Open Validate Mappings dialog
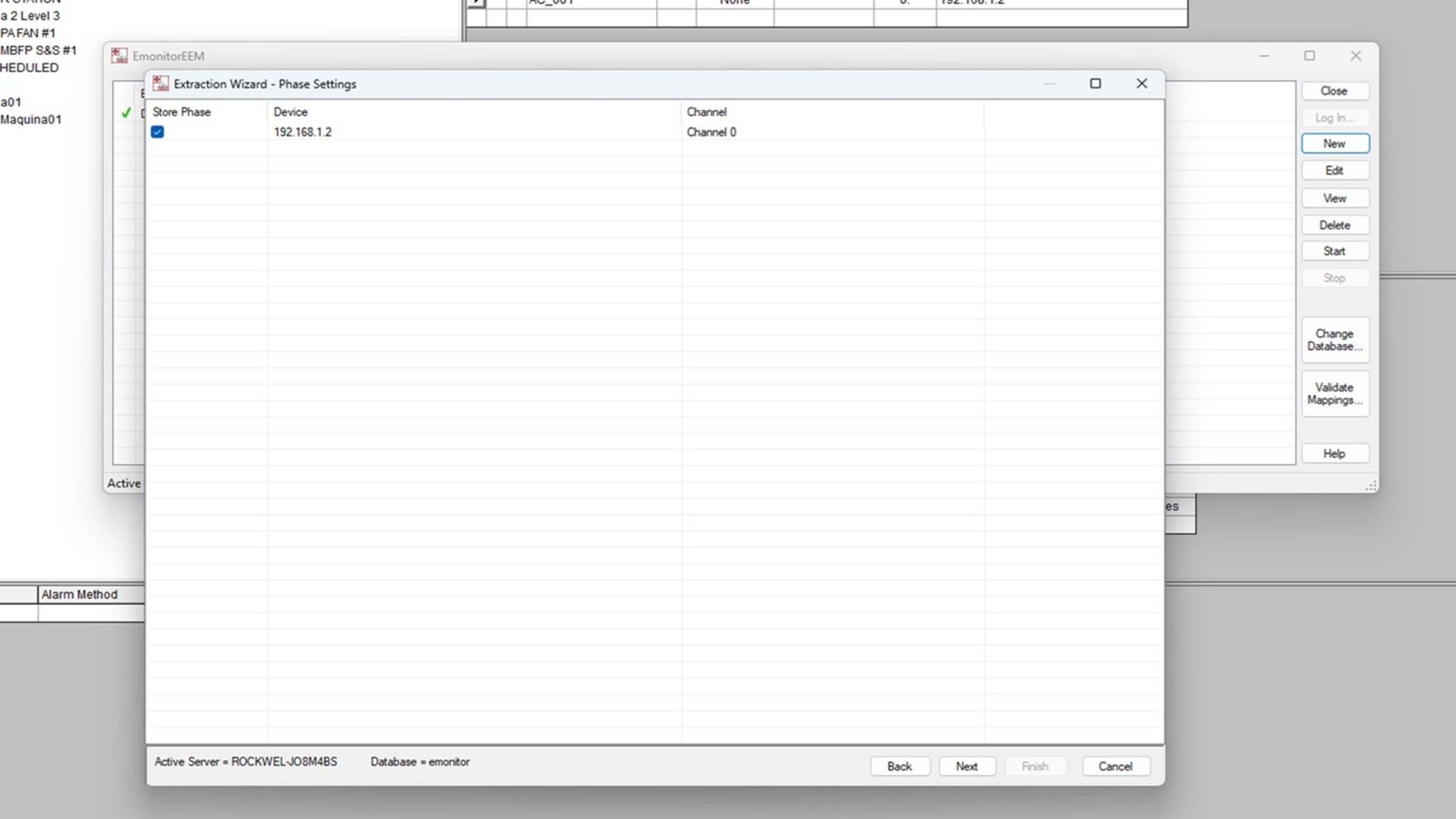Screen dimensions: 1456x819 tap(1335, 394)
